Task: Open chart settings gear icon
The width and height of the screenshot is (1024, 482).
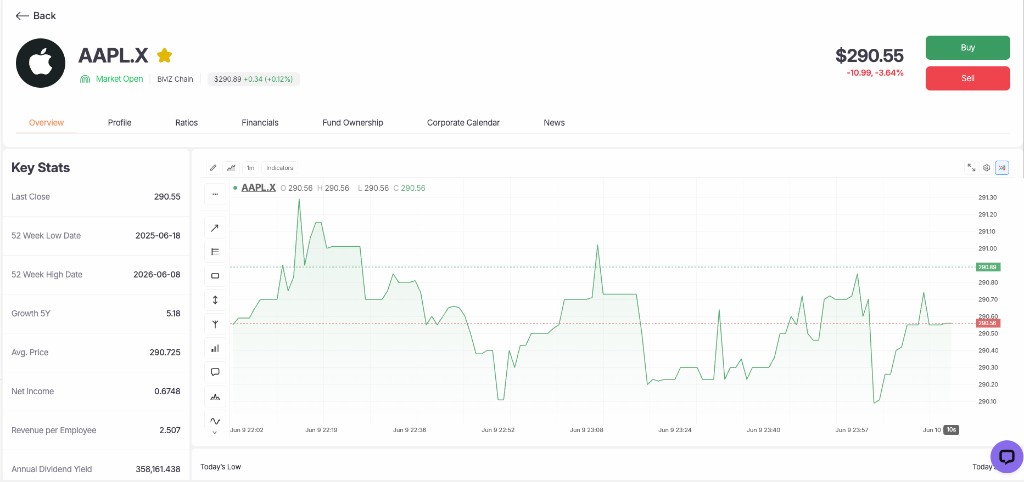Action: (x=986, y=168)
